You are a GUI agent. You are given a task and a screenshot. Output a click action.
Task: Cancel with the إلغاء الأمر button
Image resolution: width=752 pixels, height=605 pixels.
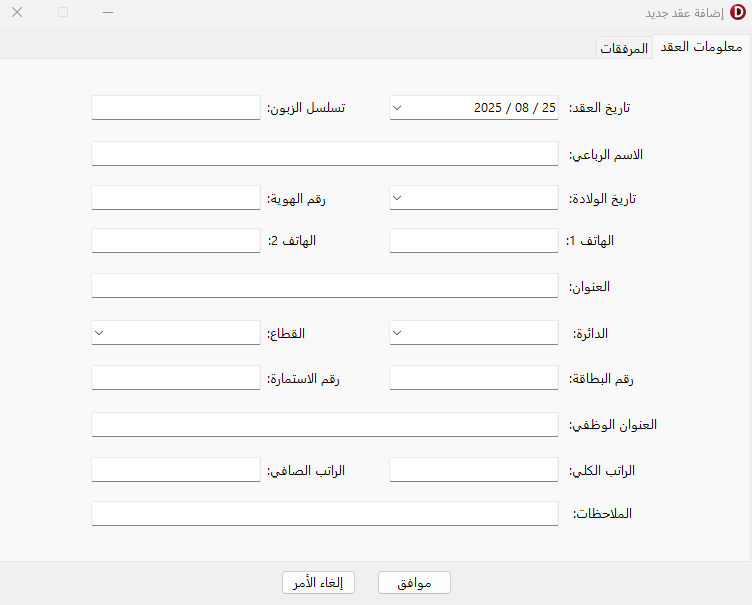coord(318,582)
